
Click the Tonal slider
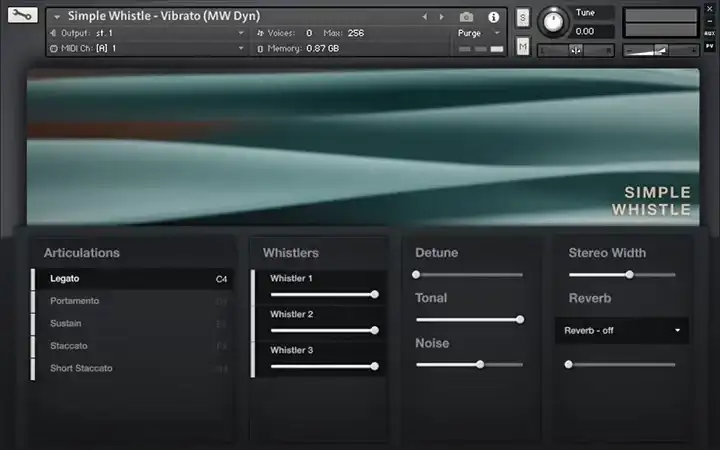point(469,320)
